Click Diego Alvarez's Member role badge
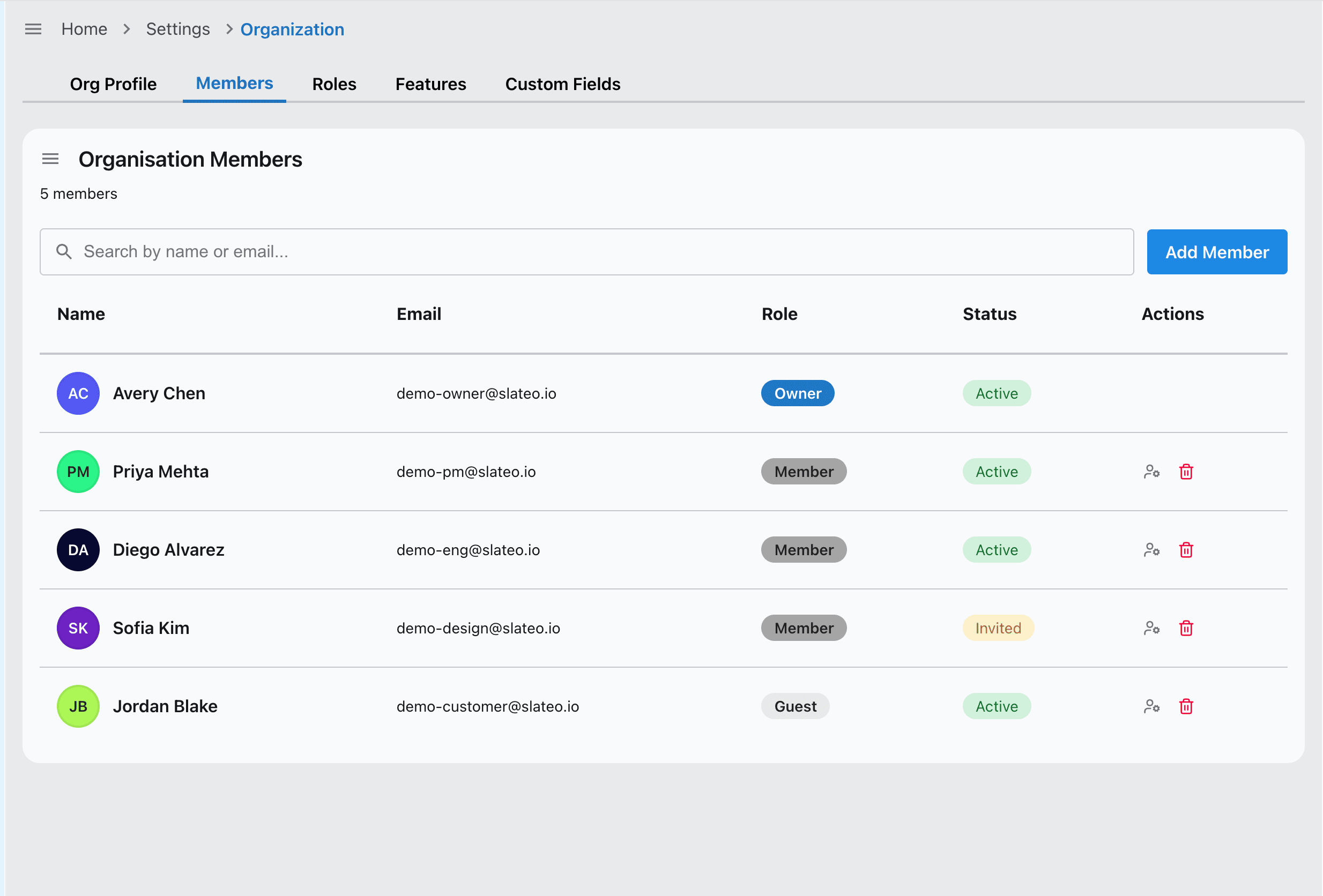The height and width of the screenshot is (896, 1323). pos(804,550)
